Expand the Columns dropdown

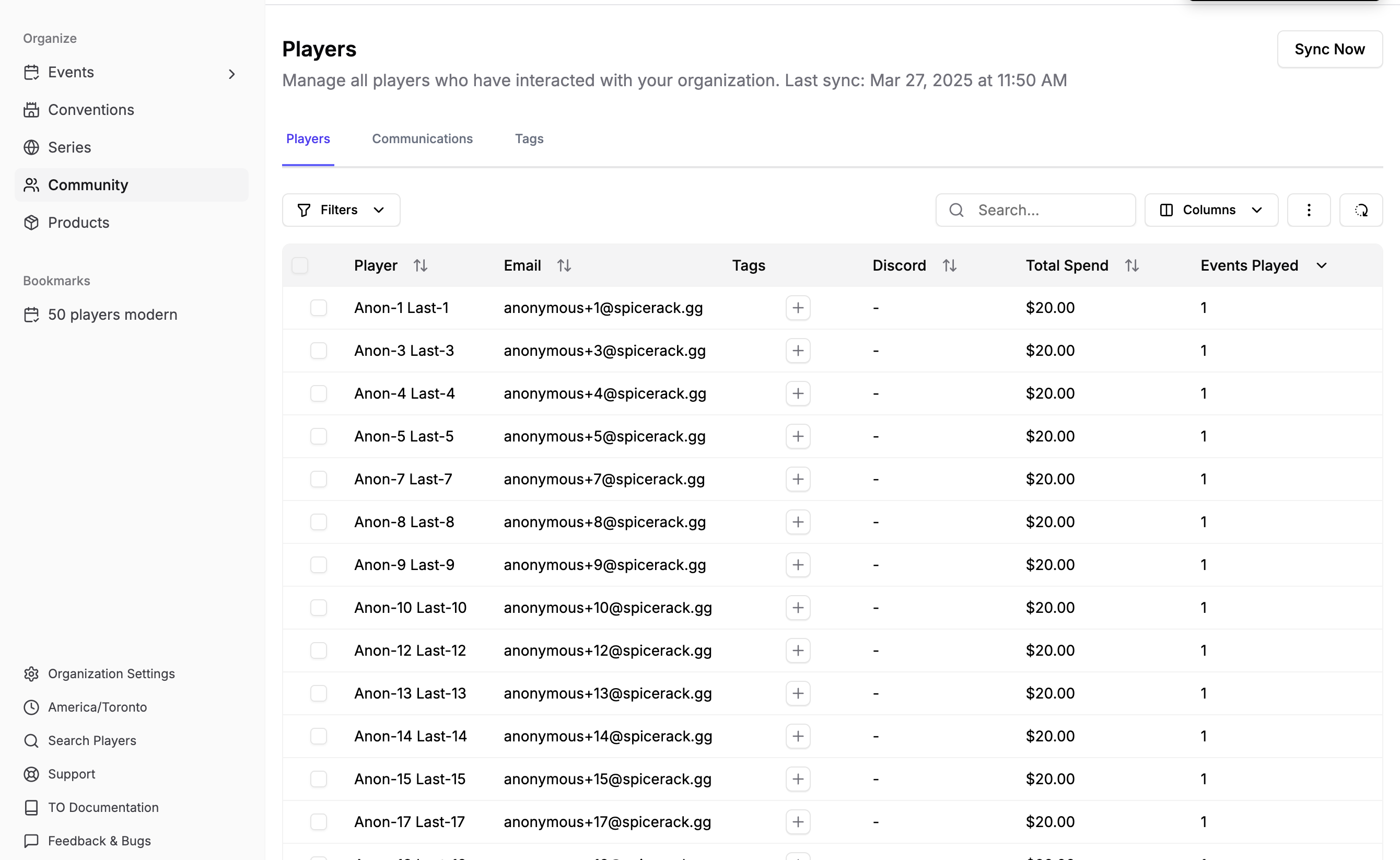click(x=1211, y=210)
